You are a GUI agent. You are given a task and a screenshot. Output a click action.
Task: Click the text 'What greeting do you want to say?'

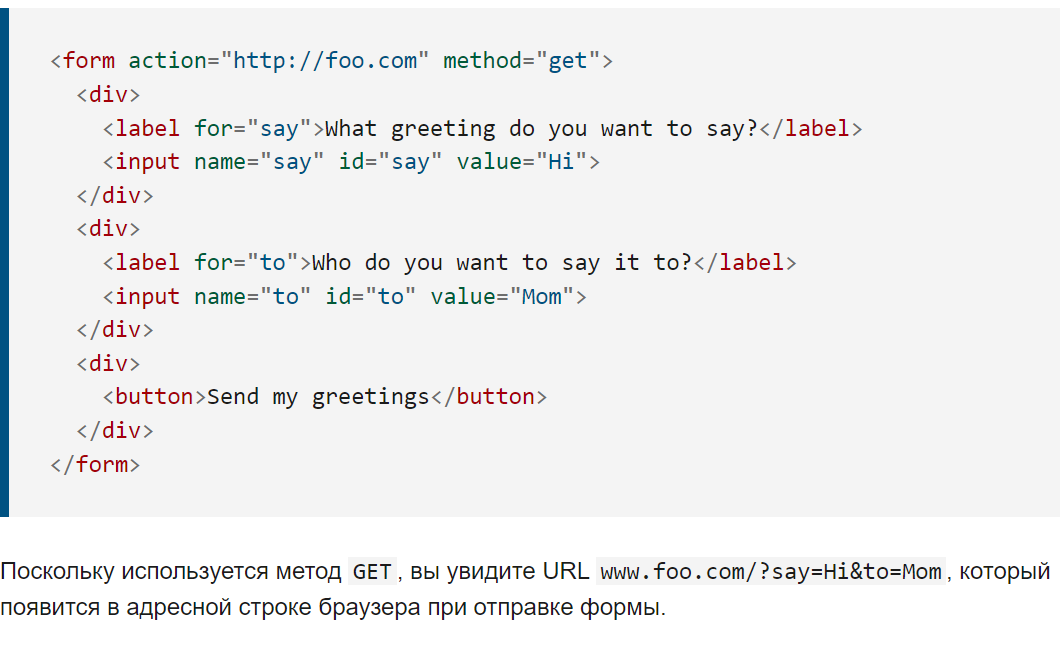tap(541, 129)
